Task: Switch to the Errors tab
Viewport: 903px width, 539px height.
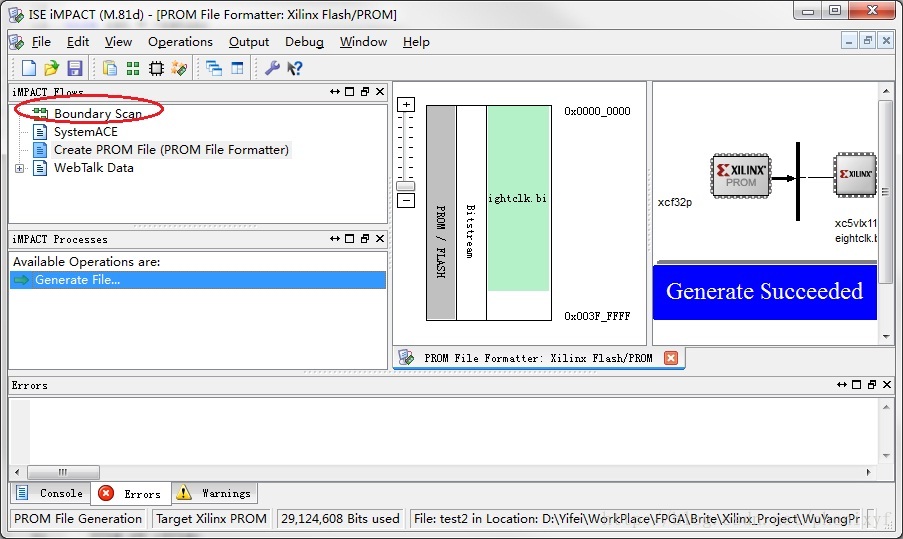Action: [x=130, y=494]
